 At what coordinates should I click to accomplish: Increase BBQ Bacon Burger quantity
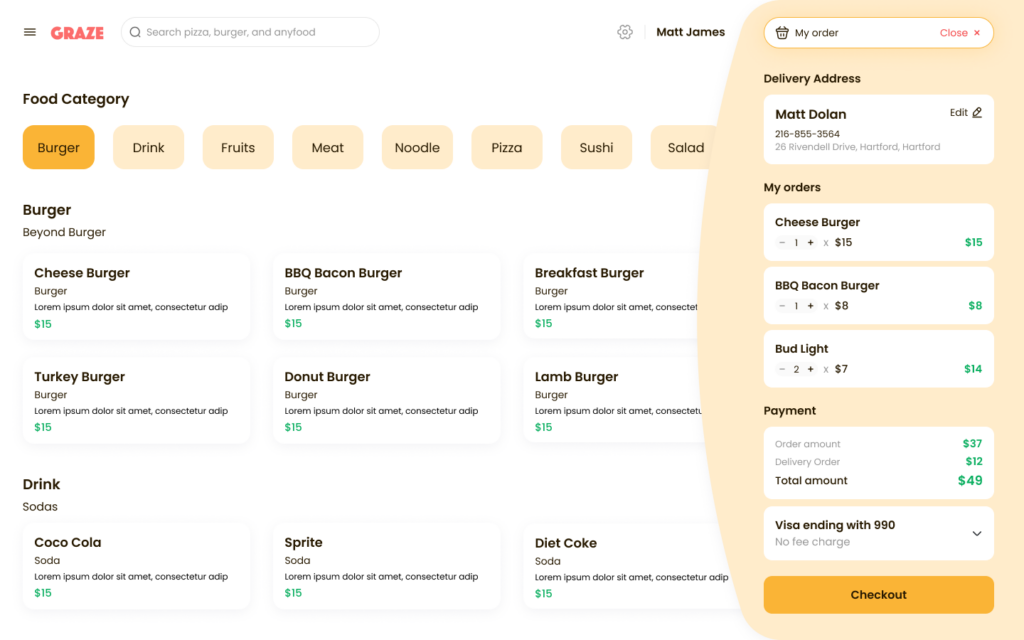point(808,305)
